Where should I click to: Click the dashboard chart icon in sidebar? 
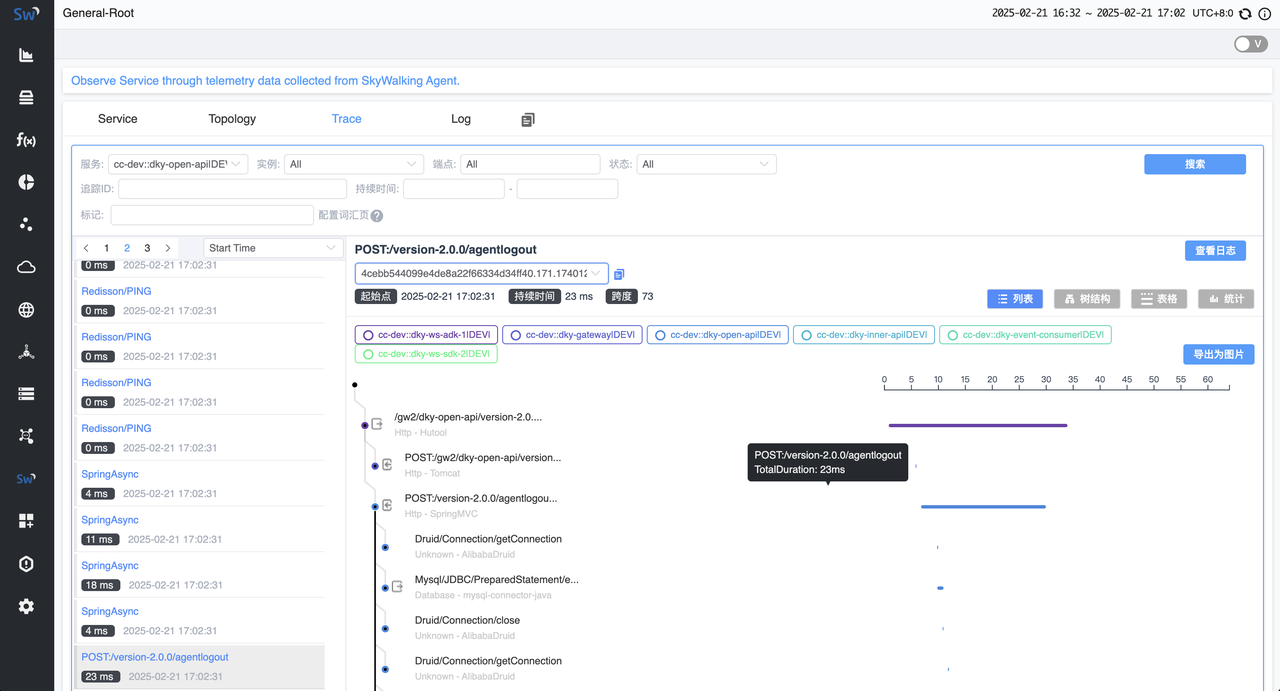tap(26, 55)
